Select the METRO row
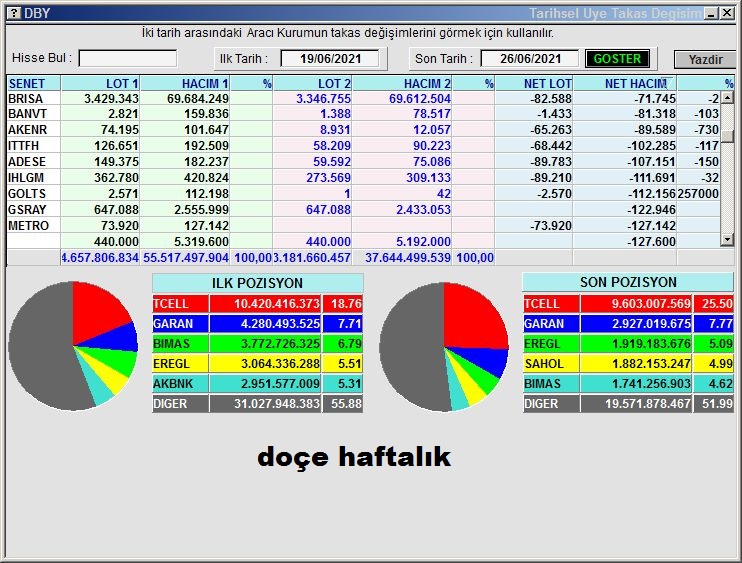 coord(363,226)
